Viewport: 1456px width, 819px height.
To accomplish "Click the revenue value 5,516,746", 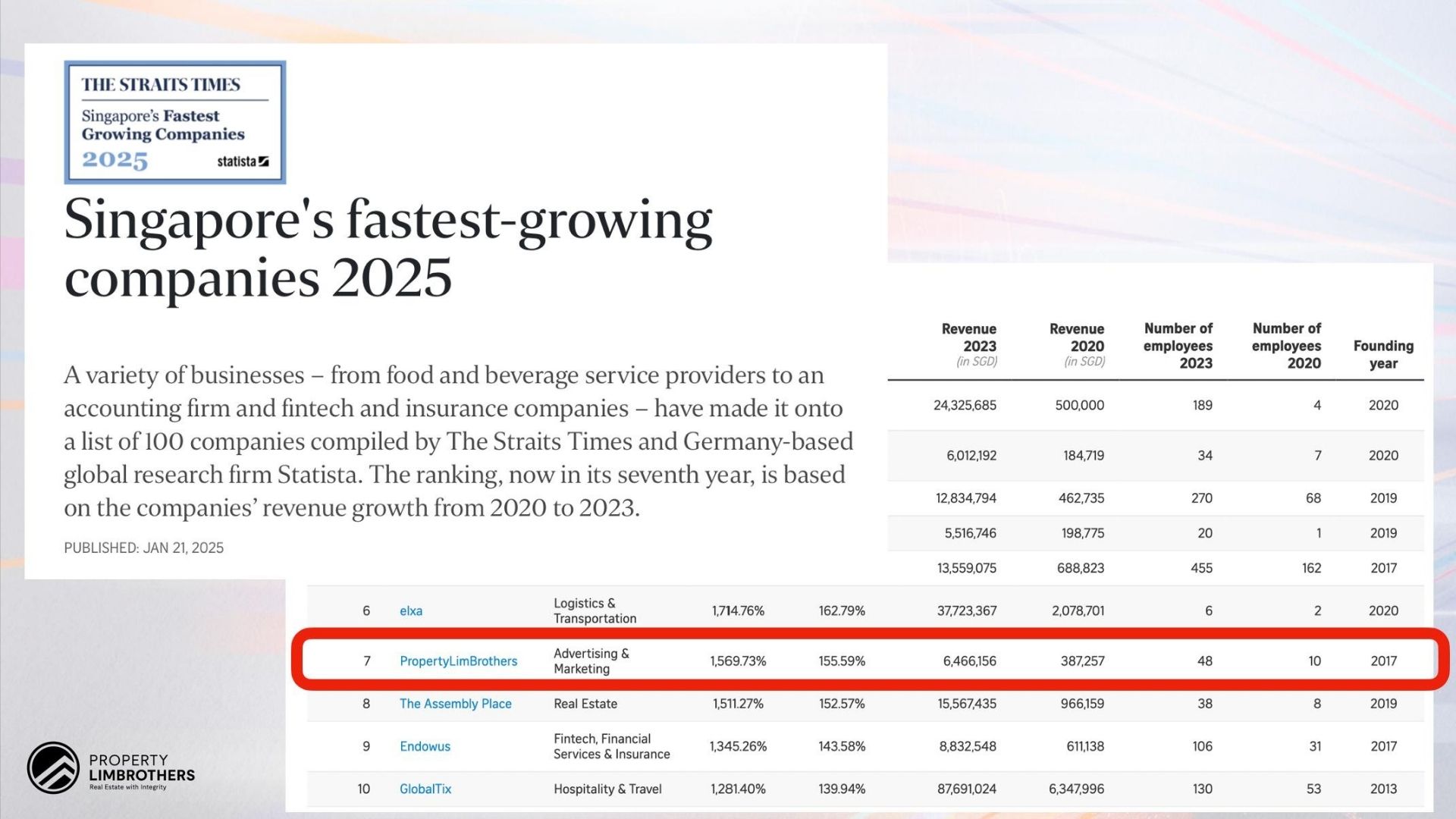I will tap(970, 533).
